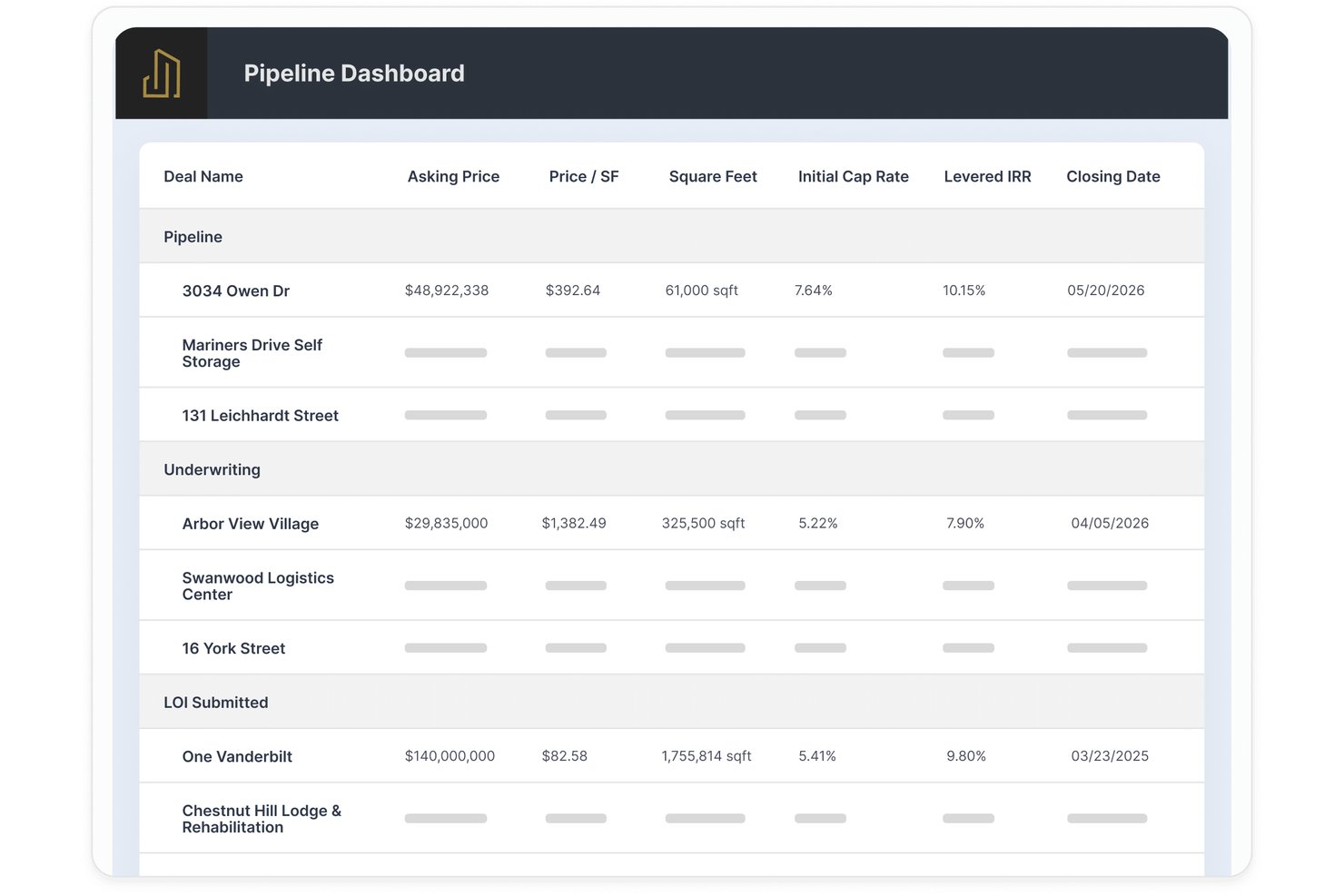Click price per SF $82.58
Screen dimensions: 1344x896
(565, 756)
